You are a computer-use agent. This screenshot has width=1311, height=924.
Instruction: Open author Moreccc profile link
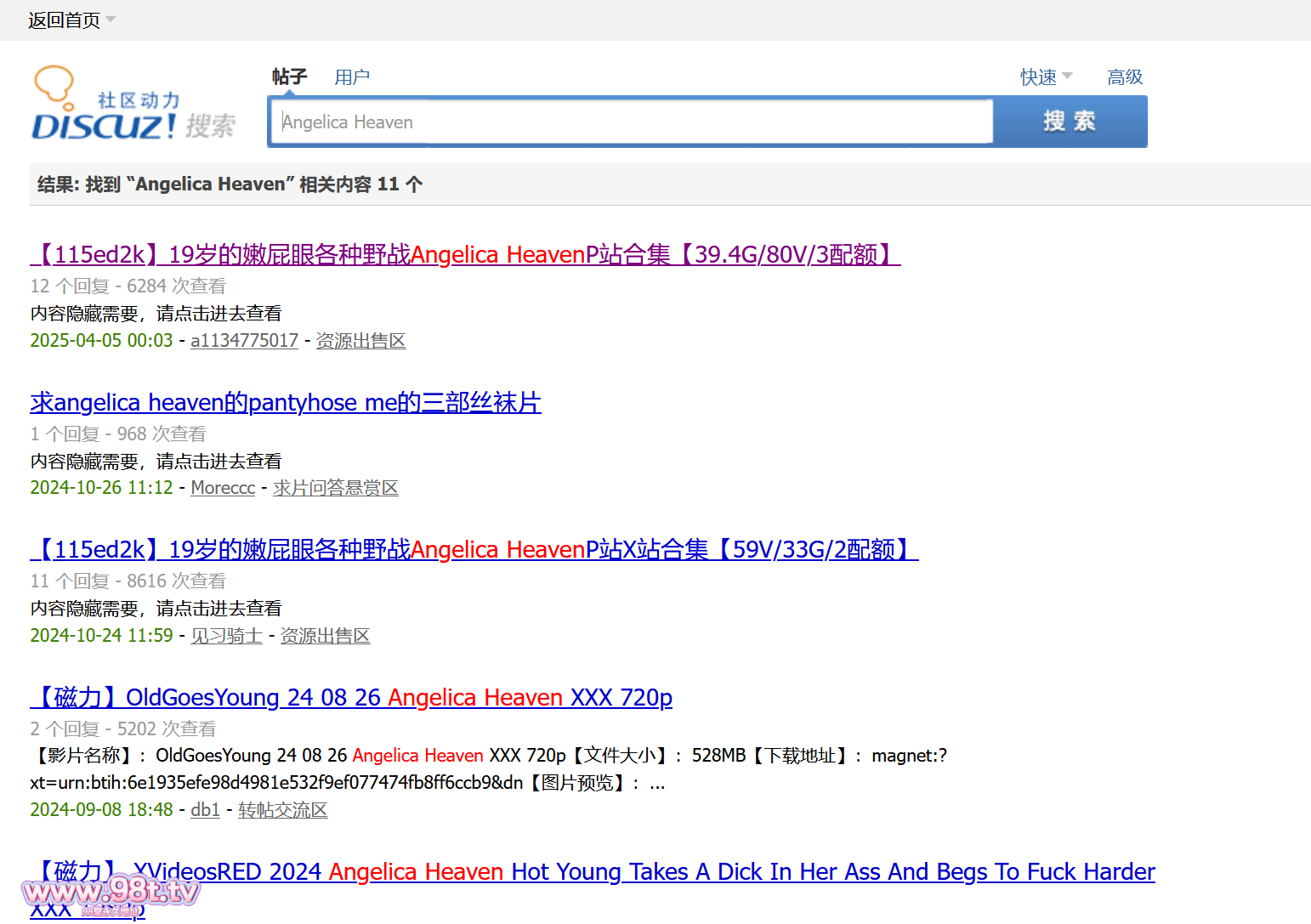pos(223,488)
